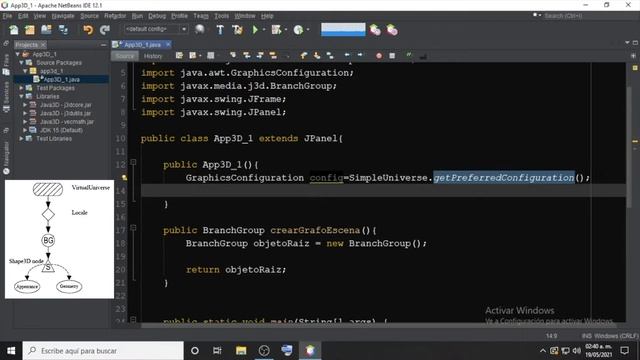Open the Navigate menu
The height and width of the screenshot is (360, 640).
[x=63, y=16]
